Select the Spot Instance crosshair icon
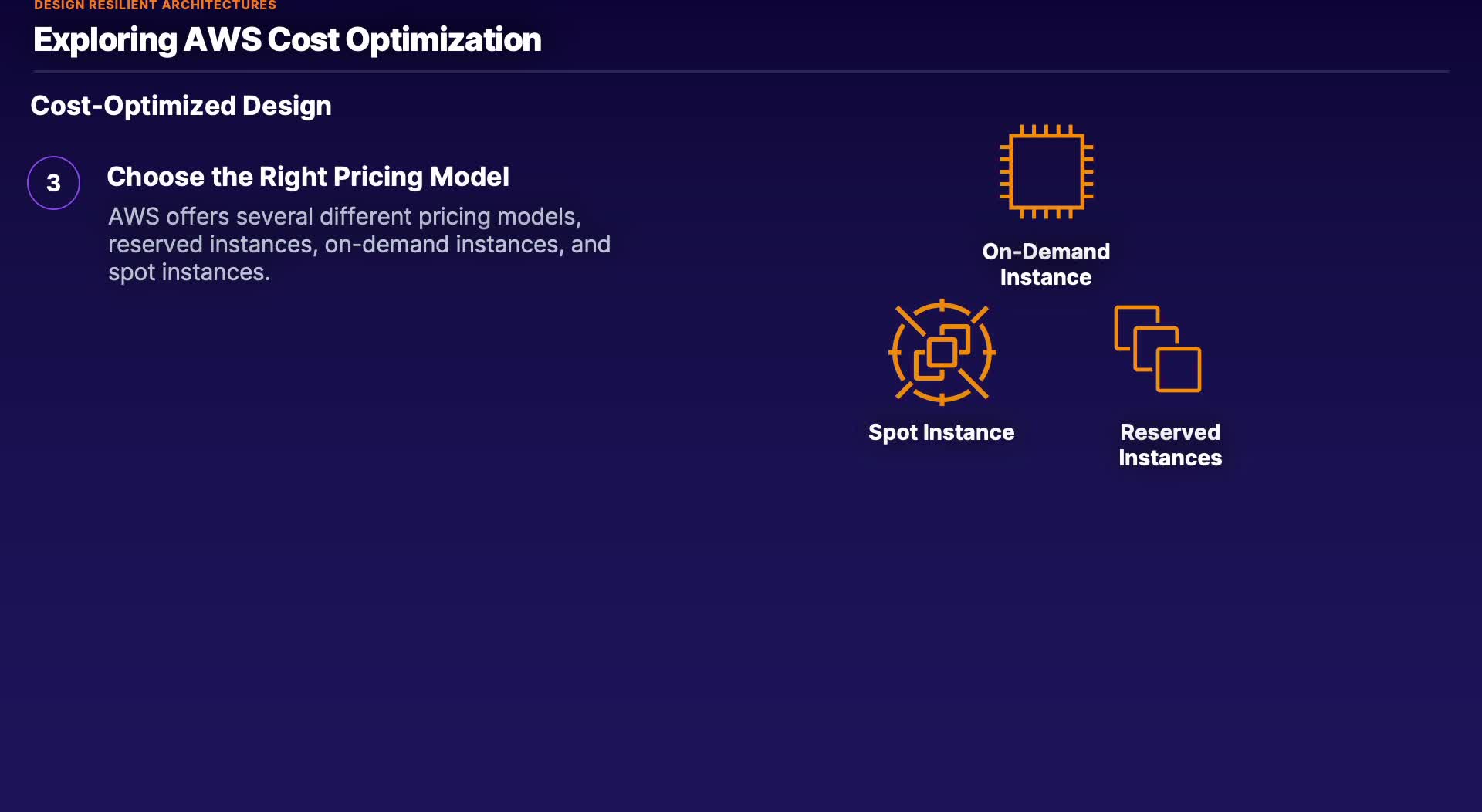This screenshot has width=1482, height=812. pos(942,352)
